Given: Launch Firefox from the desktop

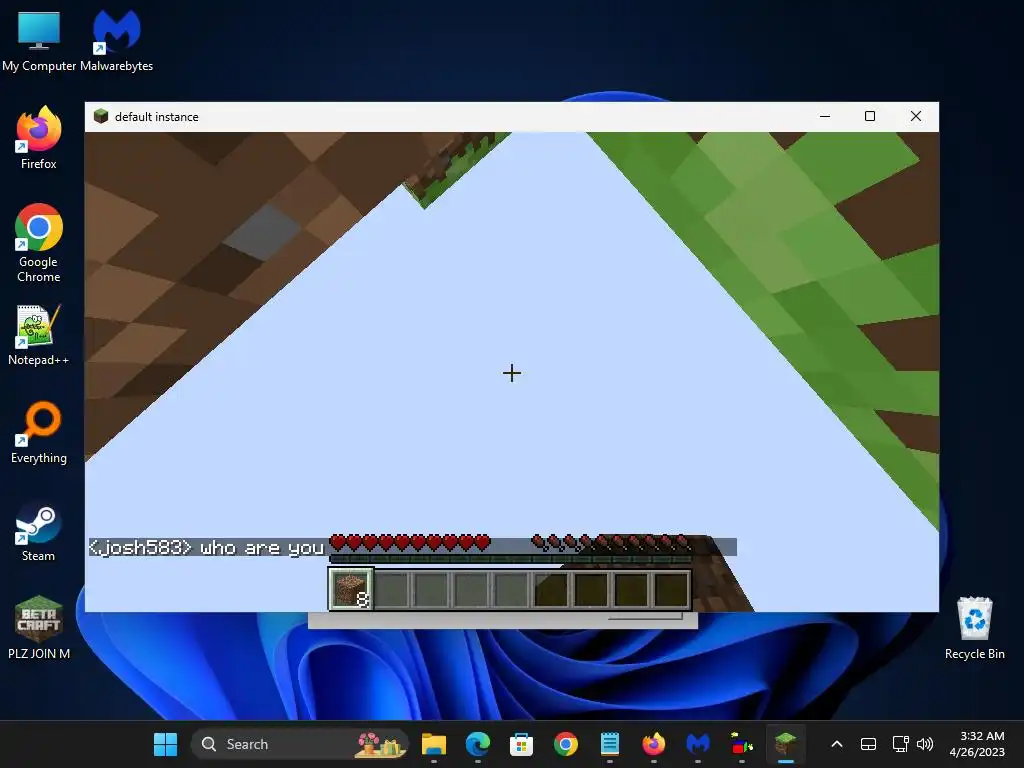Looking at the screenshot, I should [39, 138].
